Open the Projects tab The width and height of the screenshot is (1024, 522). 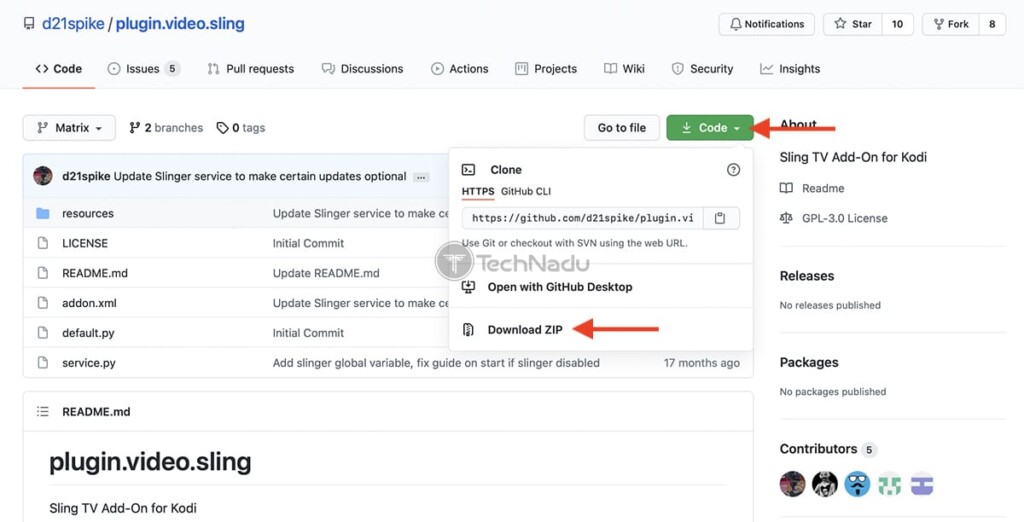point(546,69)
